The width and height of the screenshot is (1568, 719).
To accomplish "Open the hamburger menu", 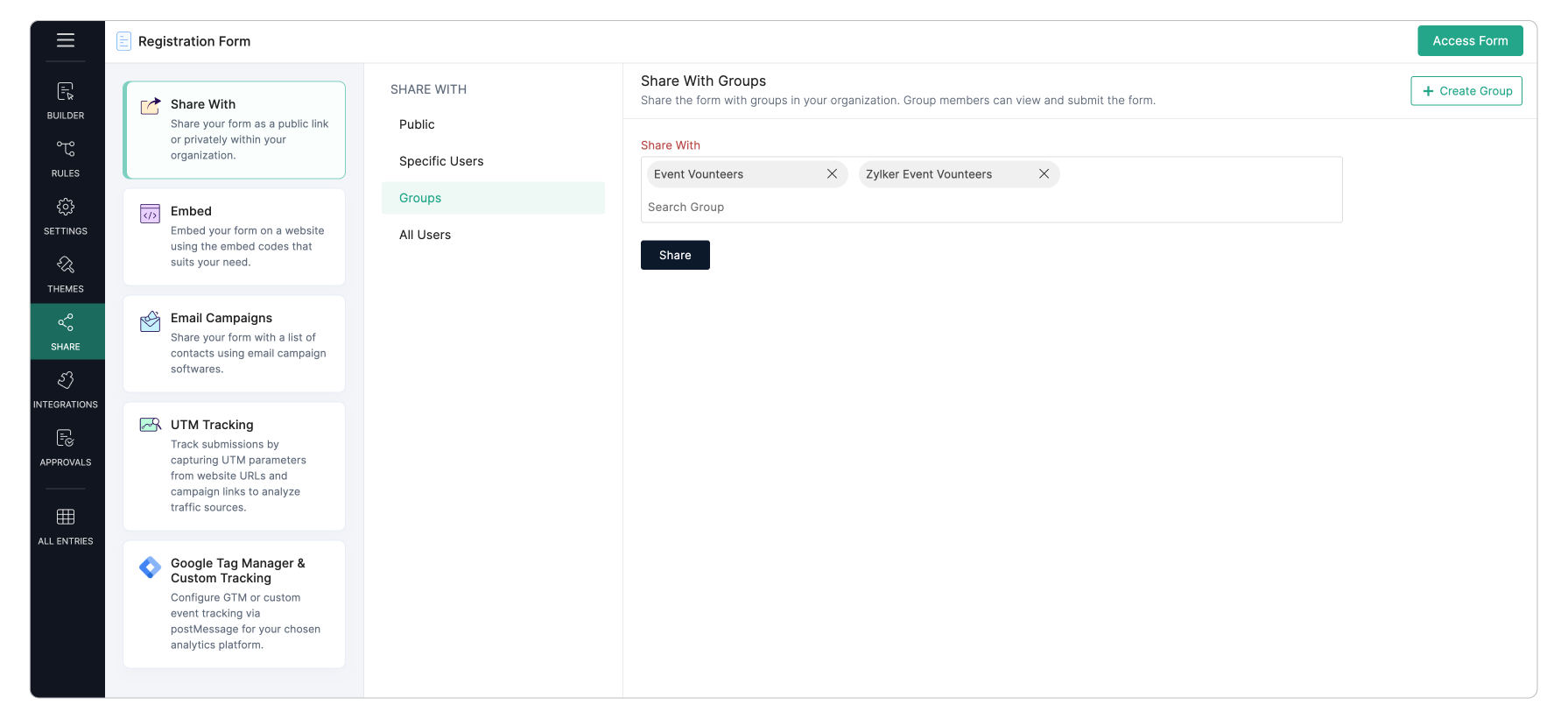I will [66, 40].
